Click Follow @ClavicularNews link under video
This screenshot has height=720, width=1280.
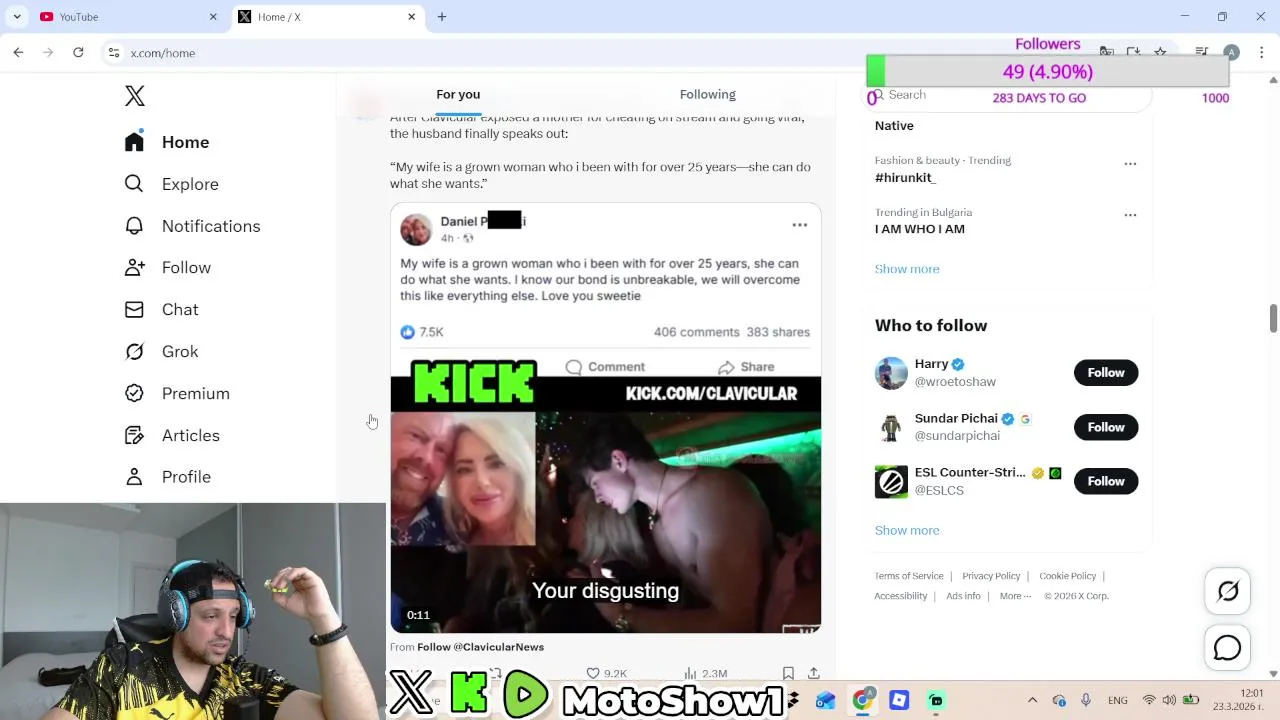tap(480, 647)
